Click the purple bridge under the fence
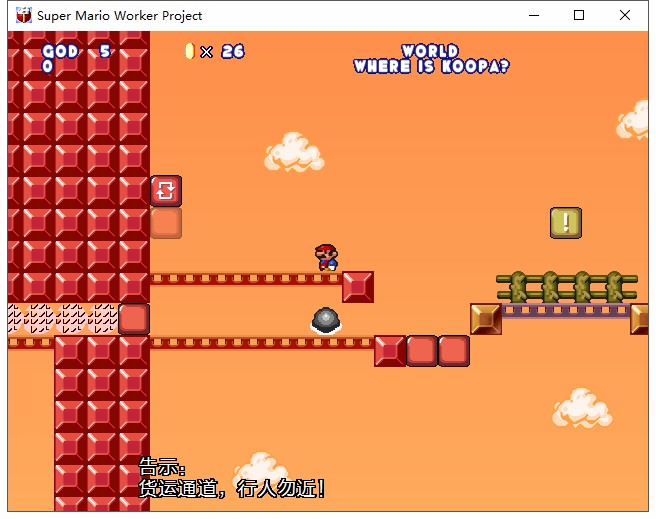This screenshot has height=519, width=656. click(x=566, y=311)
